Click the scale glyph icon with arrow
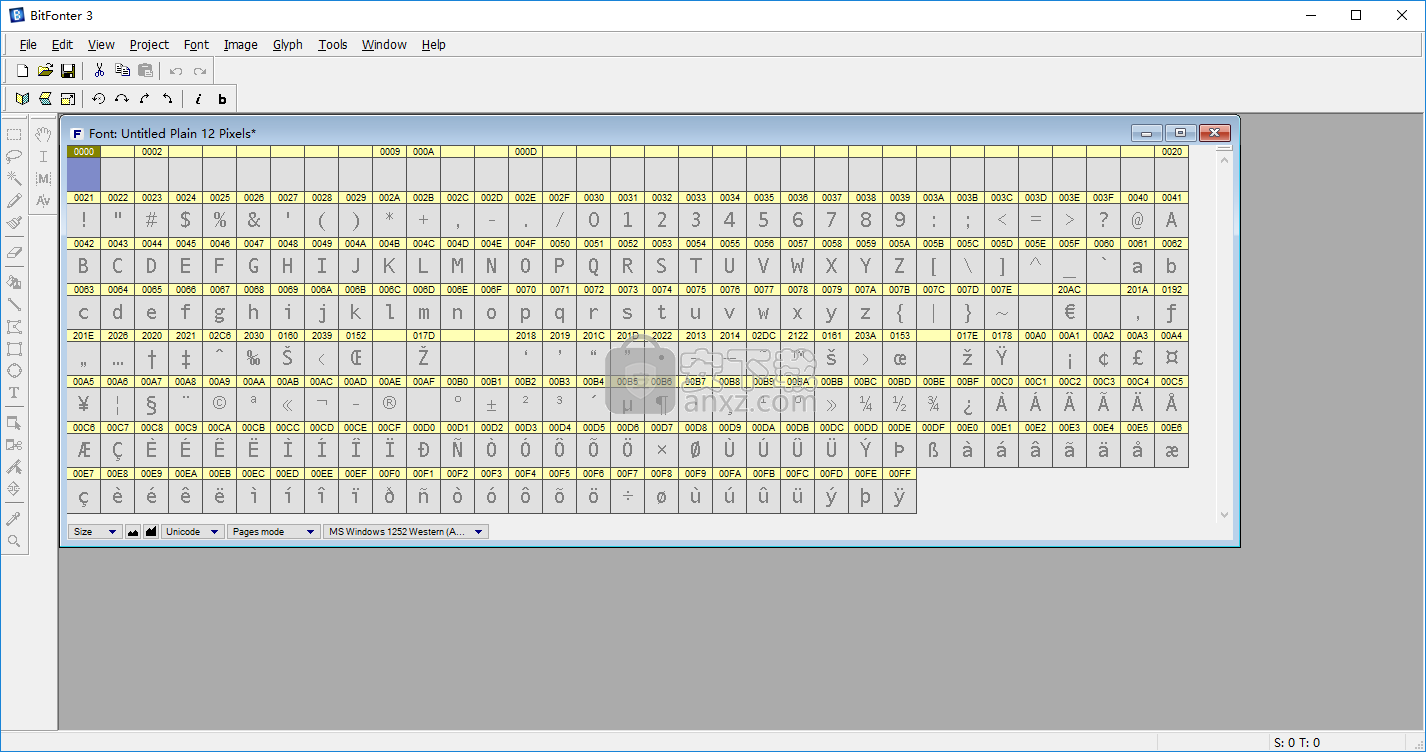This screenshot has width=1426, height=752. click(68, 99)
